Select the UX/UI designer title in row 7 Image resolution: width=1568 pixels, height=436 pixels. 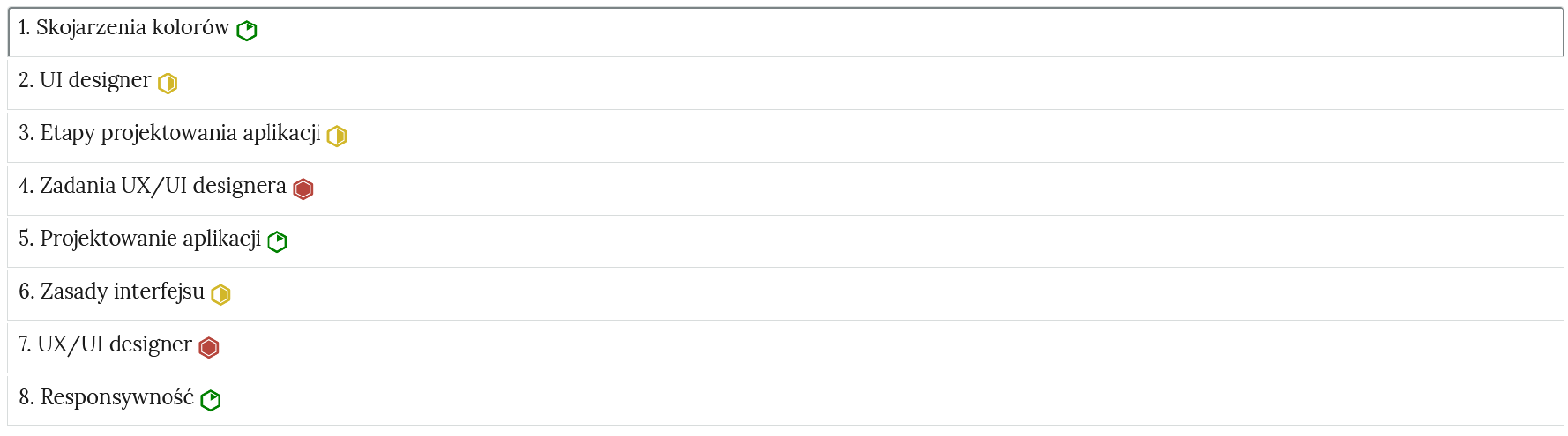pos(115,345)
